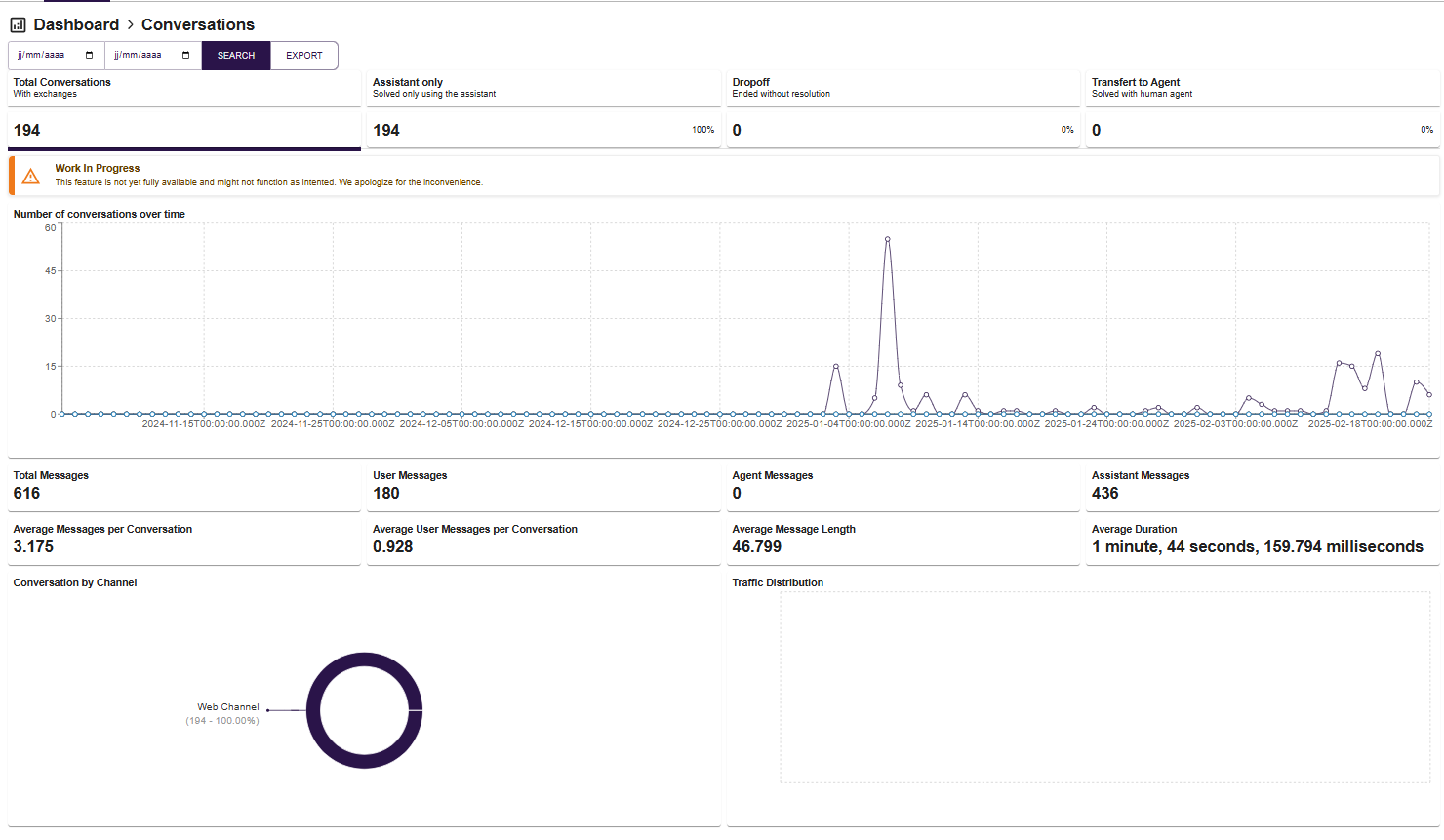Click the dashboard chart icon in breadcrumb
Viewport: 1444px width, 840px height.
[18, 24]
